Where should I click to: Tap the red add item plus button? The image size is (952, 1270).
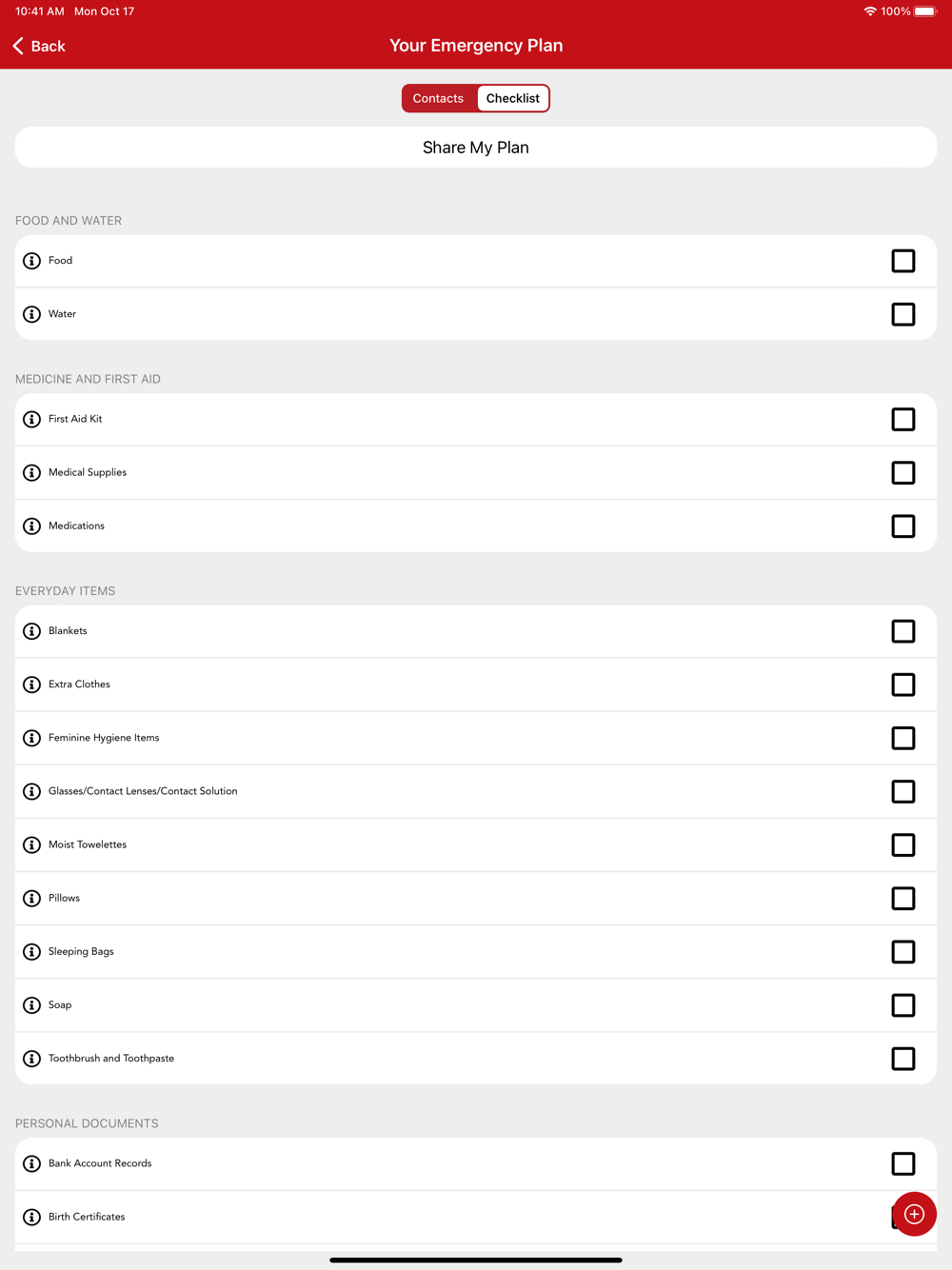(914, 1214)
